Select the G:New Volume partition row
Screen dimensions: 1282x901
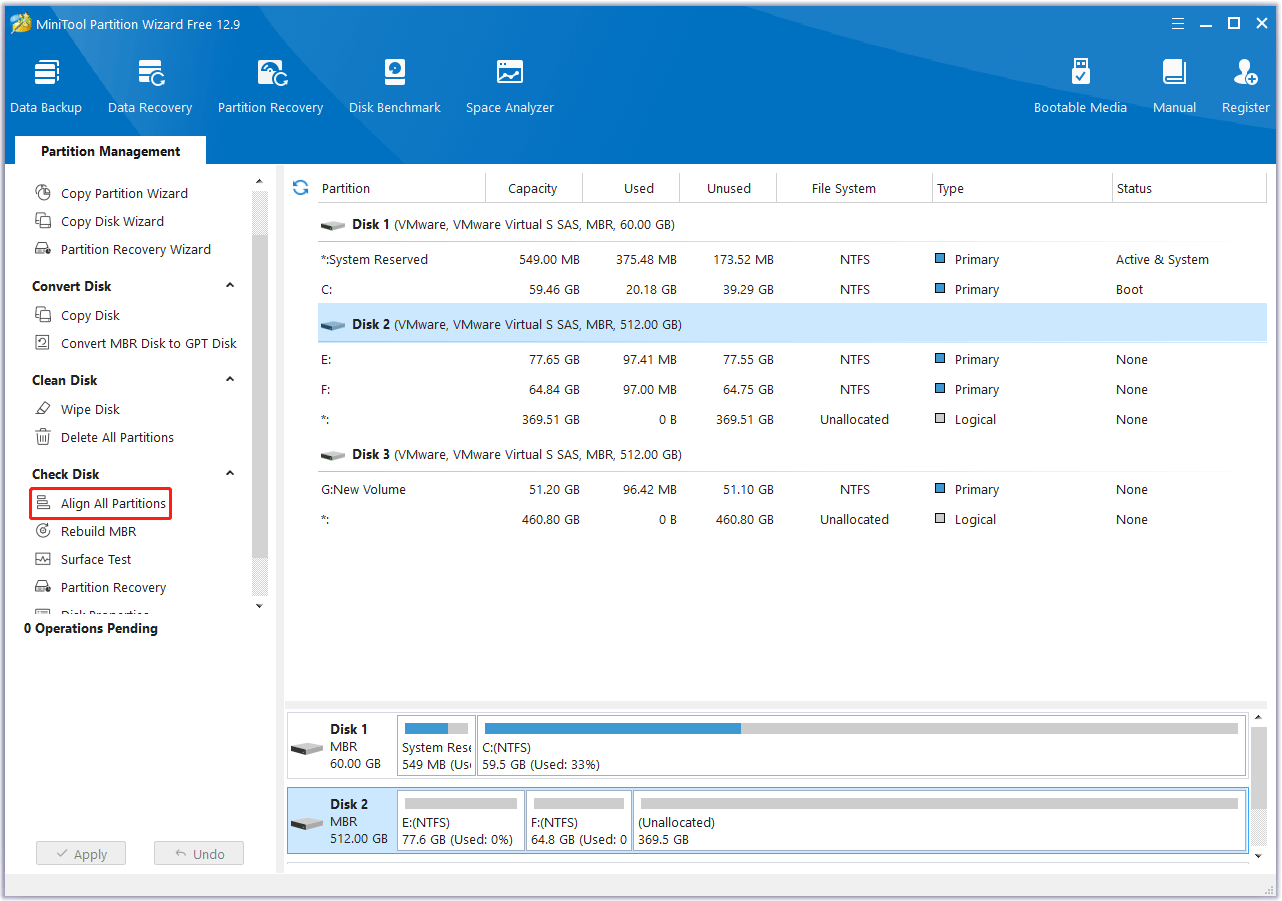point(792,490)
